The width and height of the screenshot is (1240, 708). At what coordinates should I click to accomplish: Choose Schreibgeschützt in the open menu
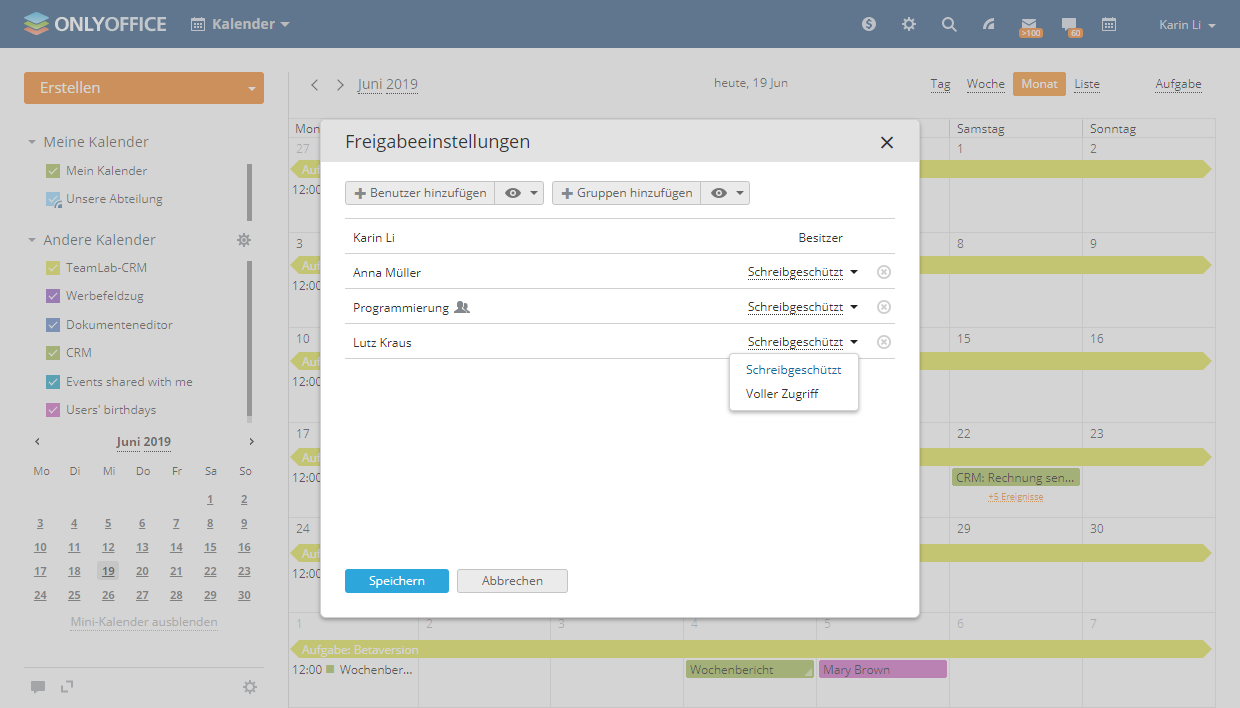tap(793, 370)
